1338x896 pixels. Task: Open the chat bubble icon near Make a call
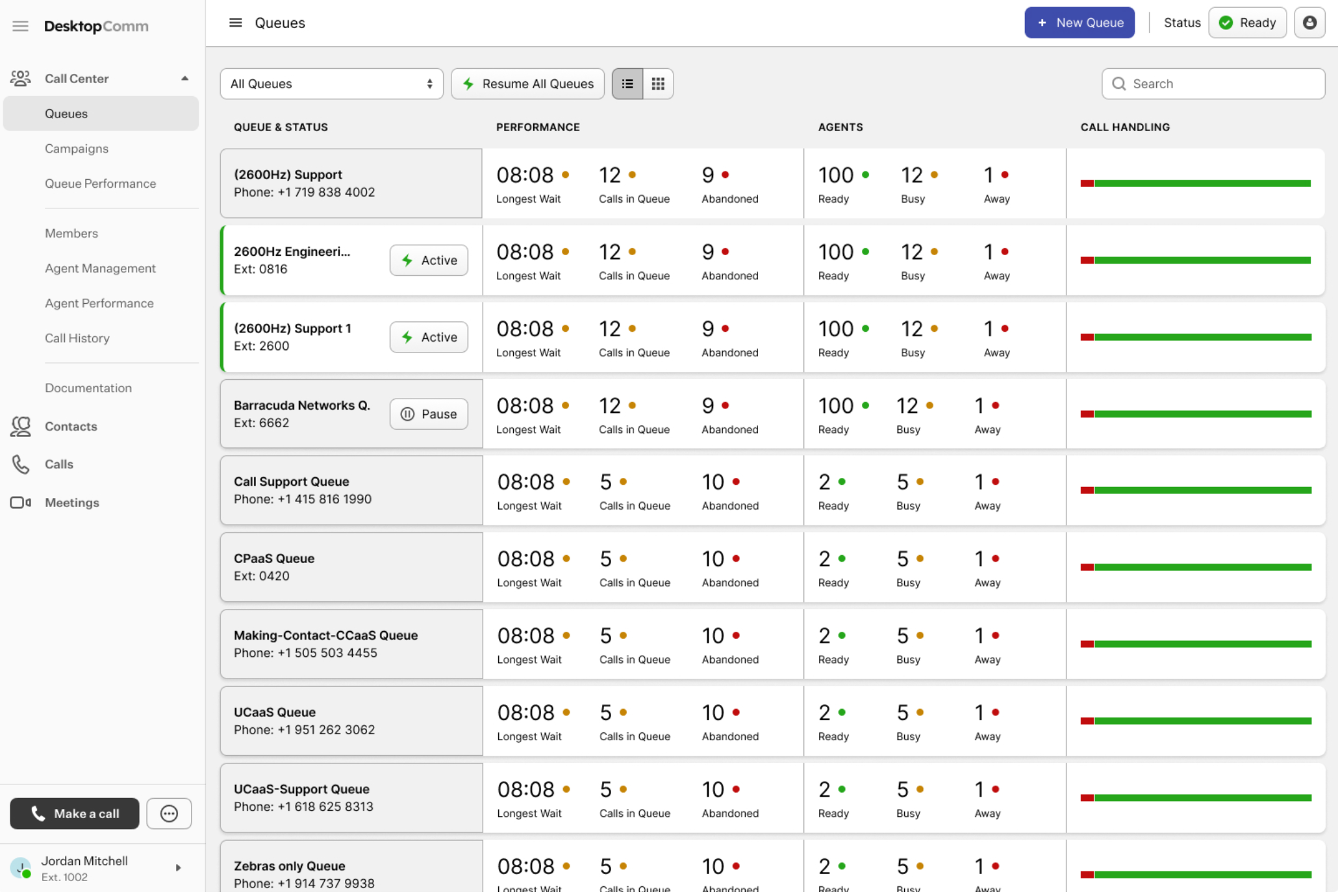[x=169, y=814]
